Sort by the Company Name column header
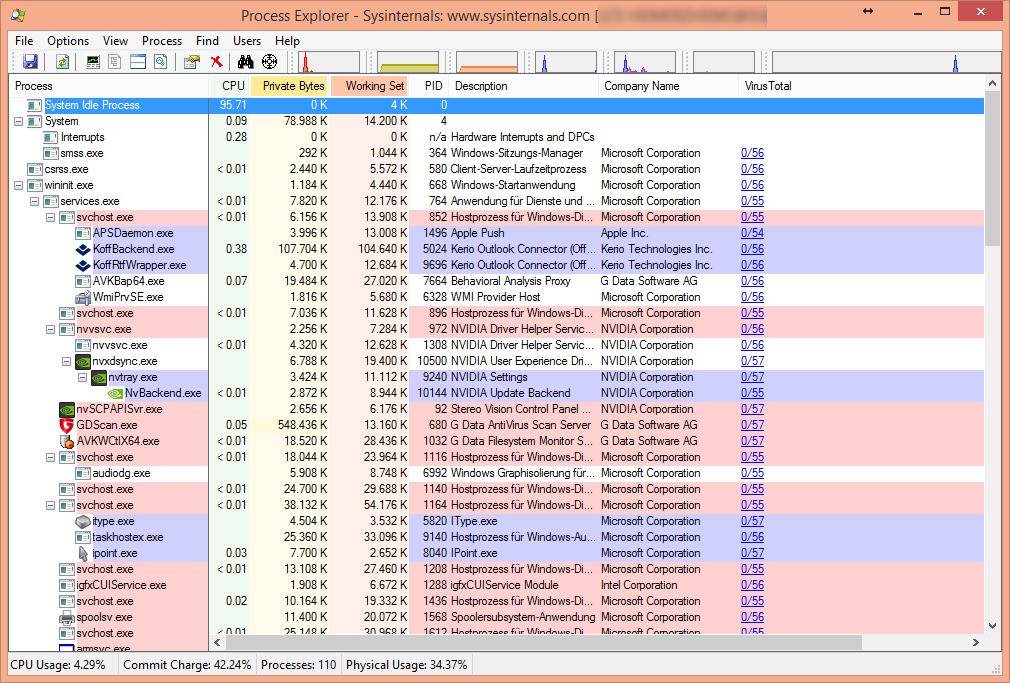This screenshot has width=1010, height=683. (x=669, y=86)
